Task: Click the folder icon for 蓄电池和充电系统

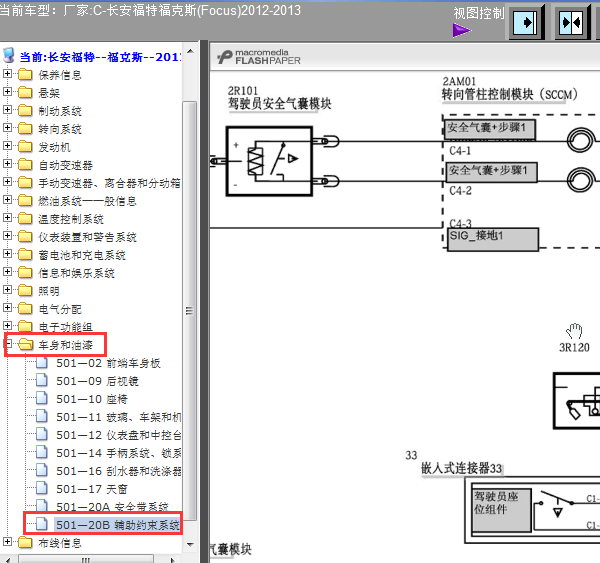Action: (x=25, y=255)
